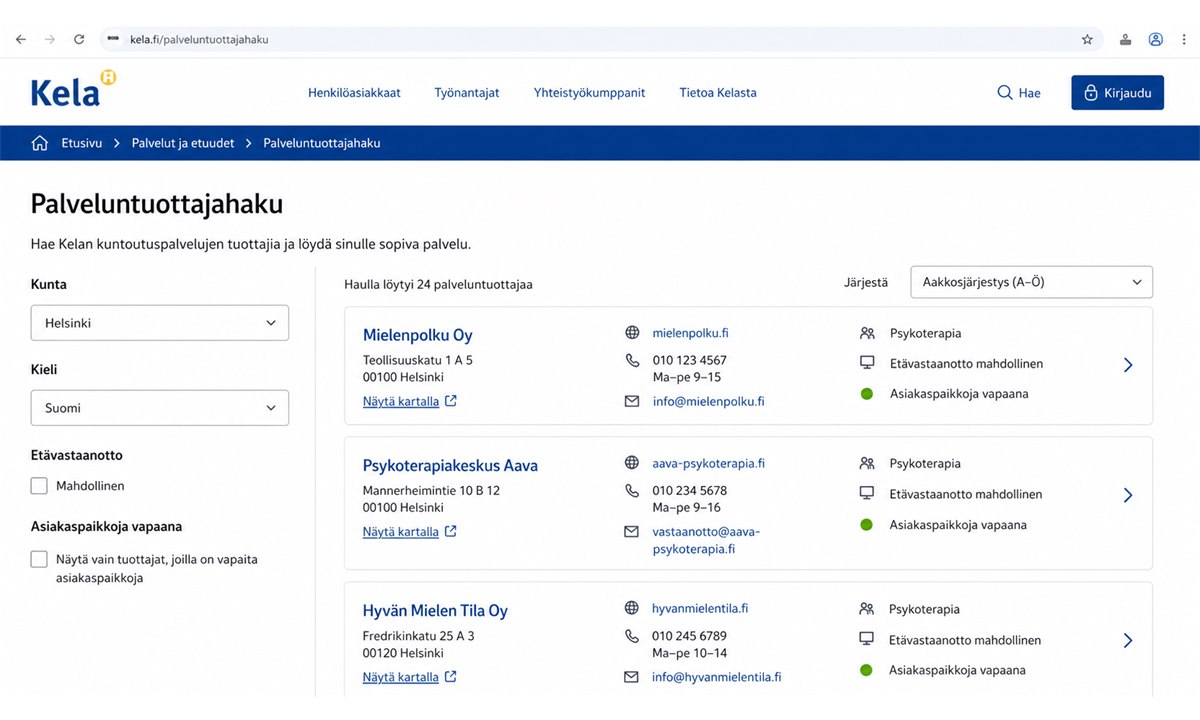Click monitor icon in Mielenpolku Oy card
The width and height of the screenshot is (1200, 720).
tap(867, 364)
